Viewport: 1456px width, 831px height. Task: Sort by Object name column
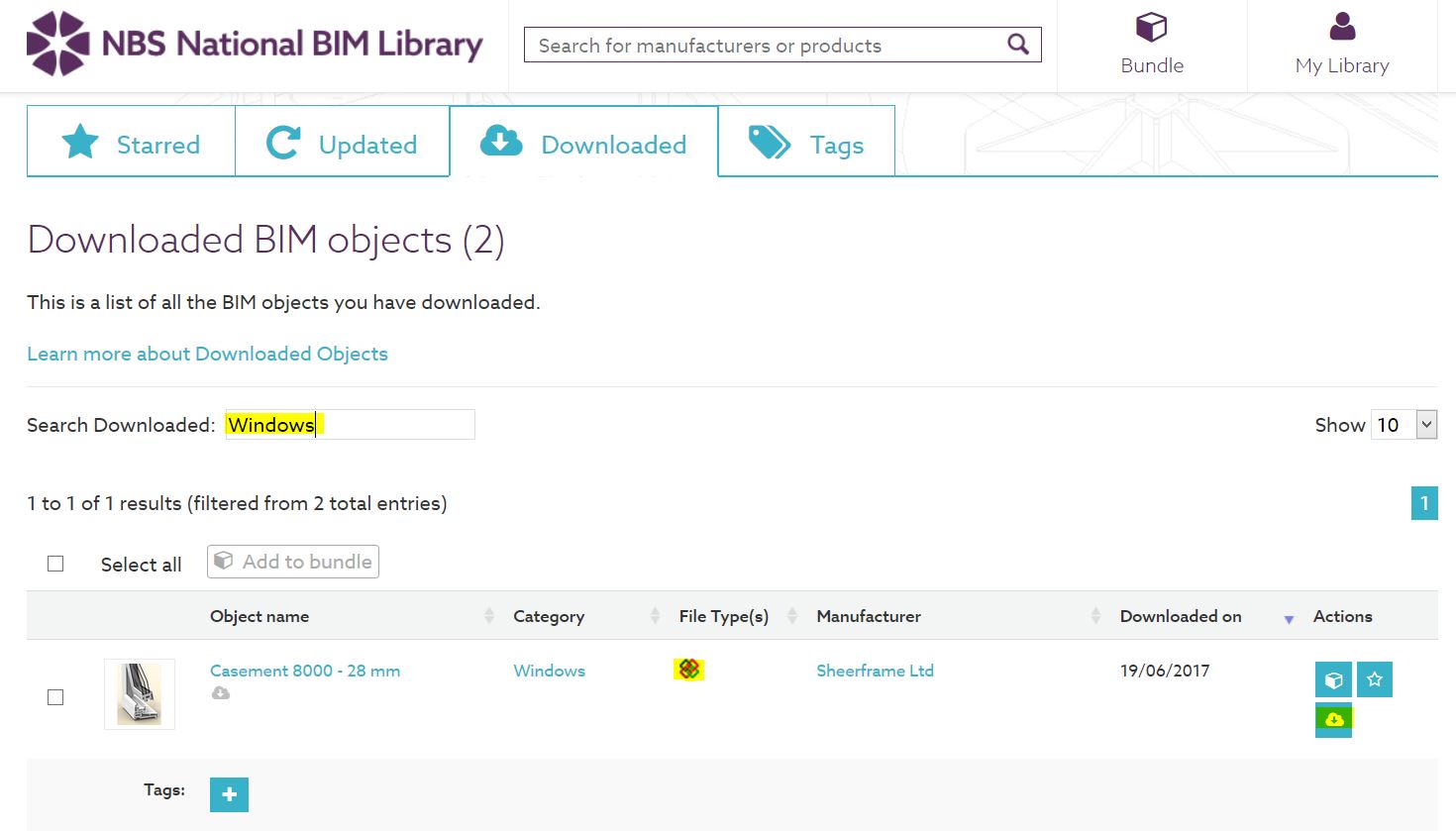(x=260, y=616)
